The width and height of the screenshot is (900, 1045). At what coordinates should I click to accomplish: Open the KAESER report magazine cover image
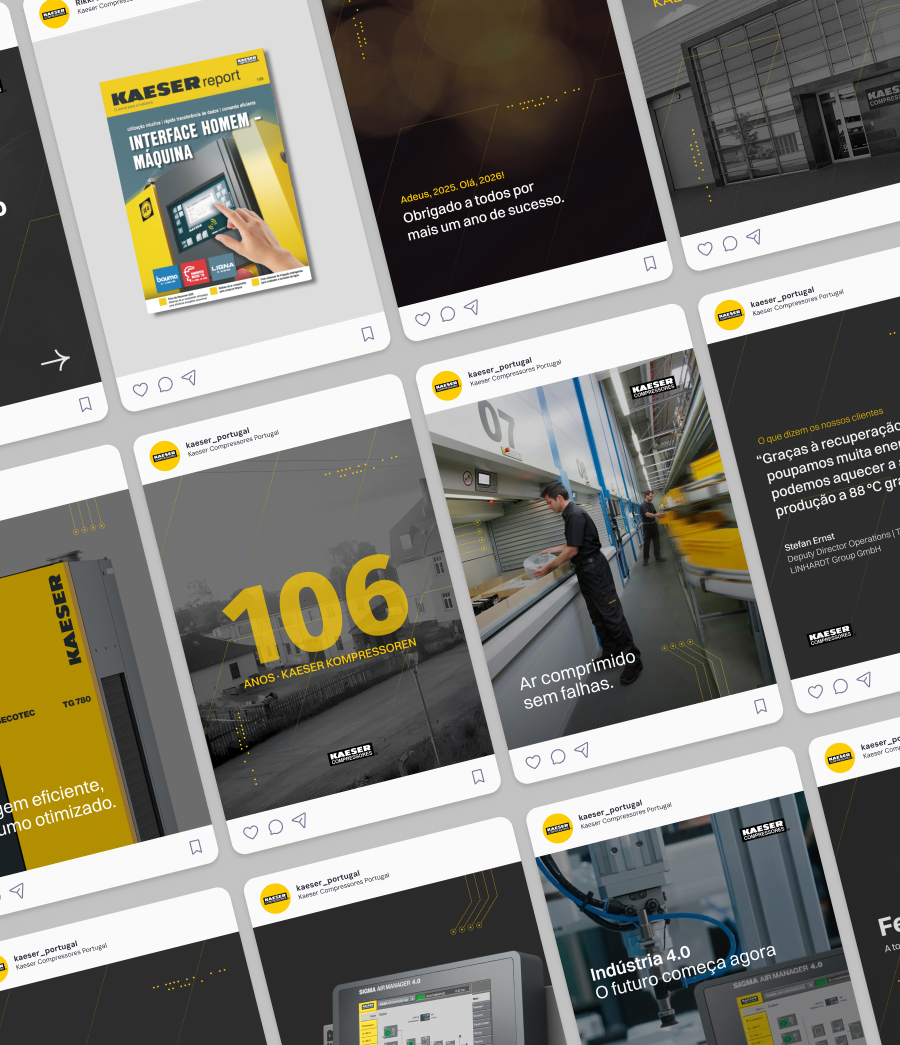point(206,180)
